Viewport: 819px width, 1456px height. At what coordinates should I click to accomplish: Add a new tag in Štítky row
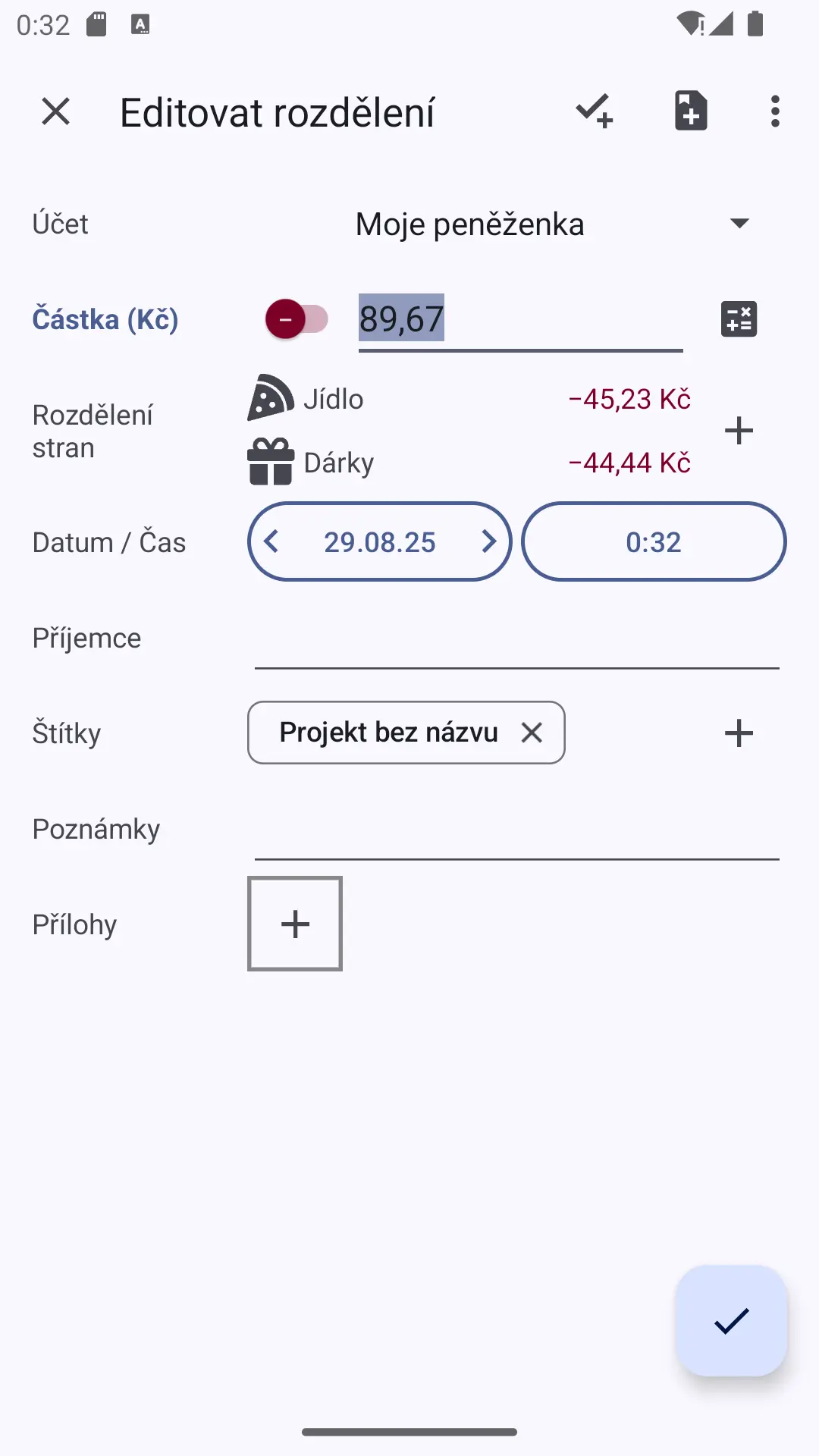[739, 733]
